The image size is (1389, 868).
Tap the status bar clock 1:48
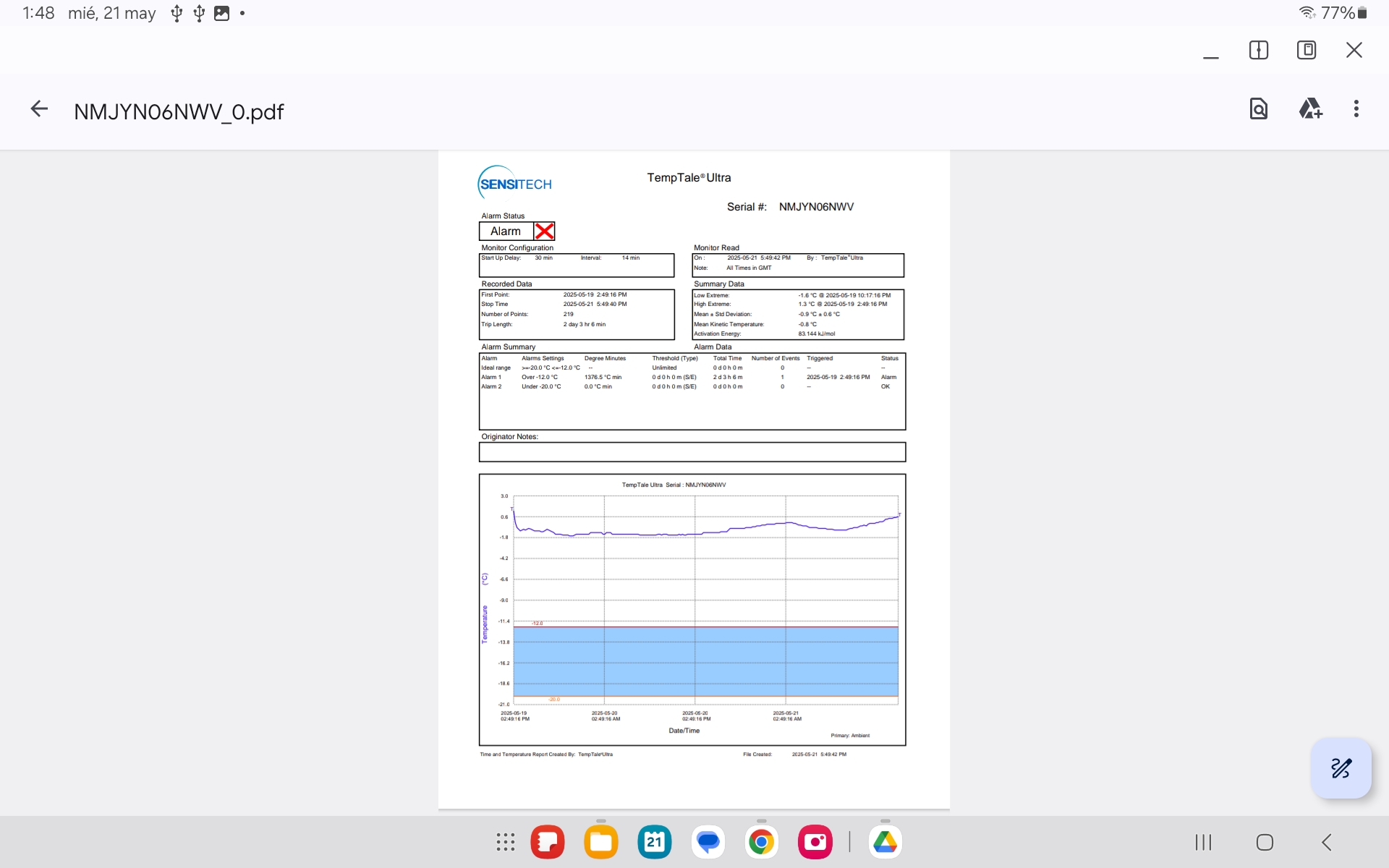(x=38, y=13)
